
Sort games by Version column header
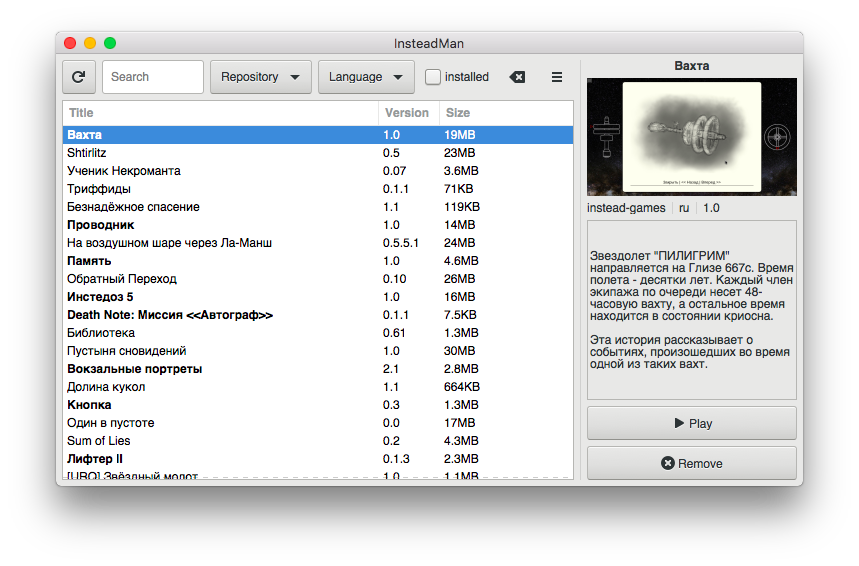(407, 113)
